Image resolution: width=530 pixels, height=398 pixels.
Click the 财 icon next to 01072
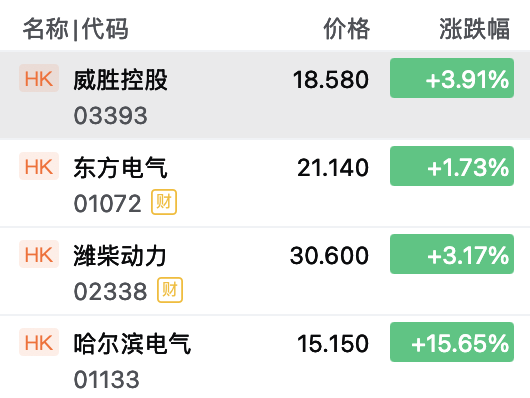coord(164,202)
